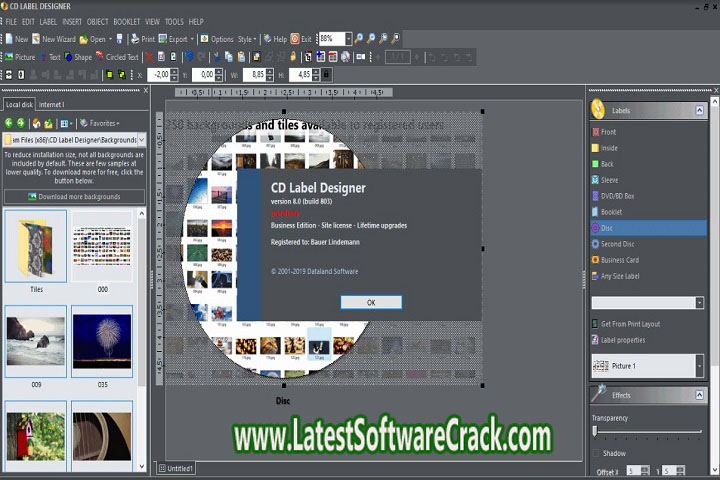This screenshot has height=480, width=720.
Task: Launch the New Wizard
Action: point(54,39)
